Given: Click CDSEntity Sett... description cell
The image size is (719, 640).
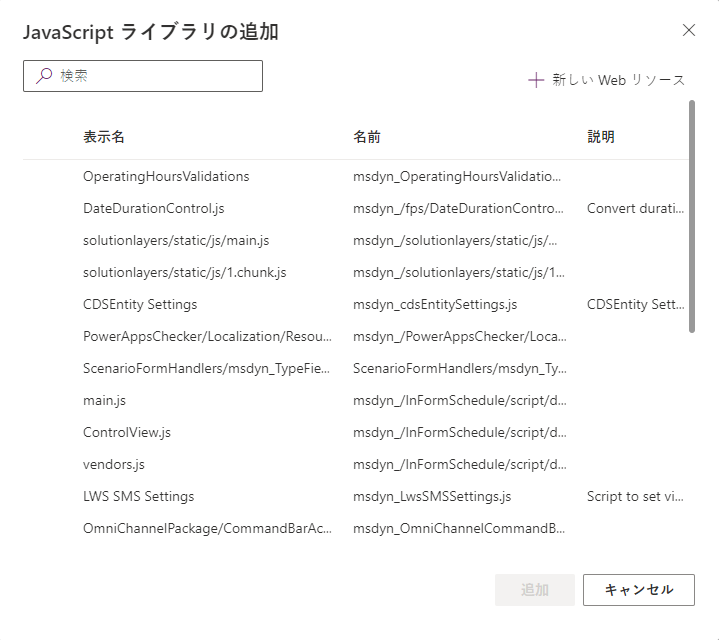Looking at the screenshot, I should pos(636,304).
